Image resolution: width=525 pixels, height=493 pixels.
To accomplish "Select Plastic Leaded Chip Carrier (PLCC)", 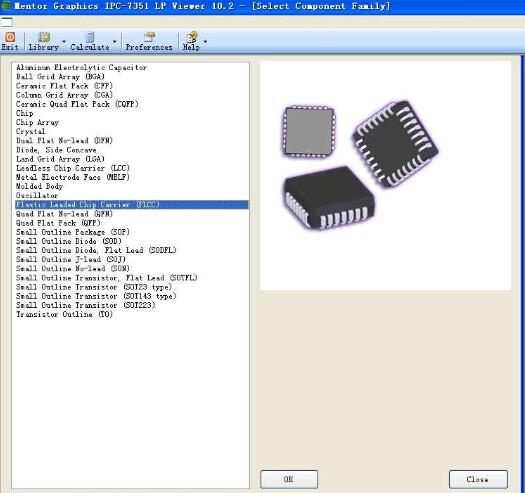I will 132,205.
